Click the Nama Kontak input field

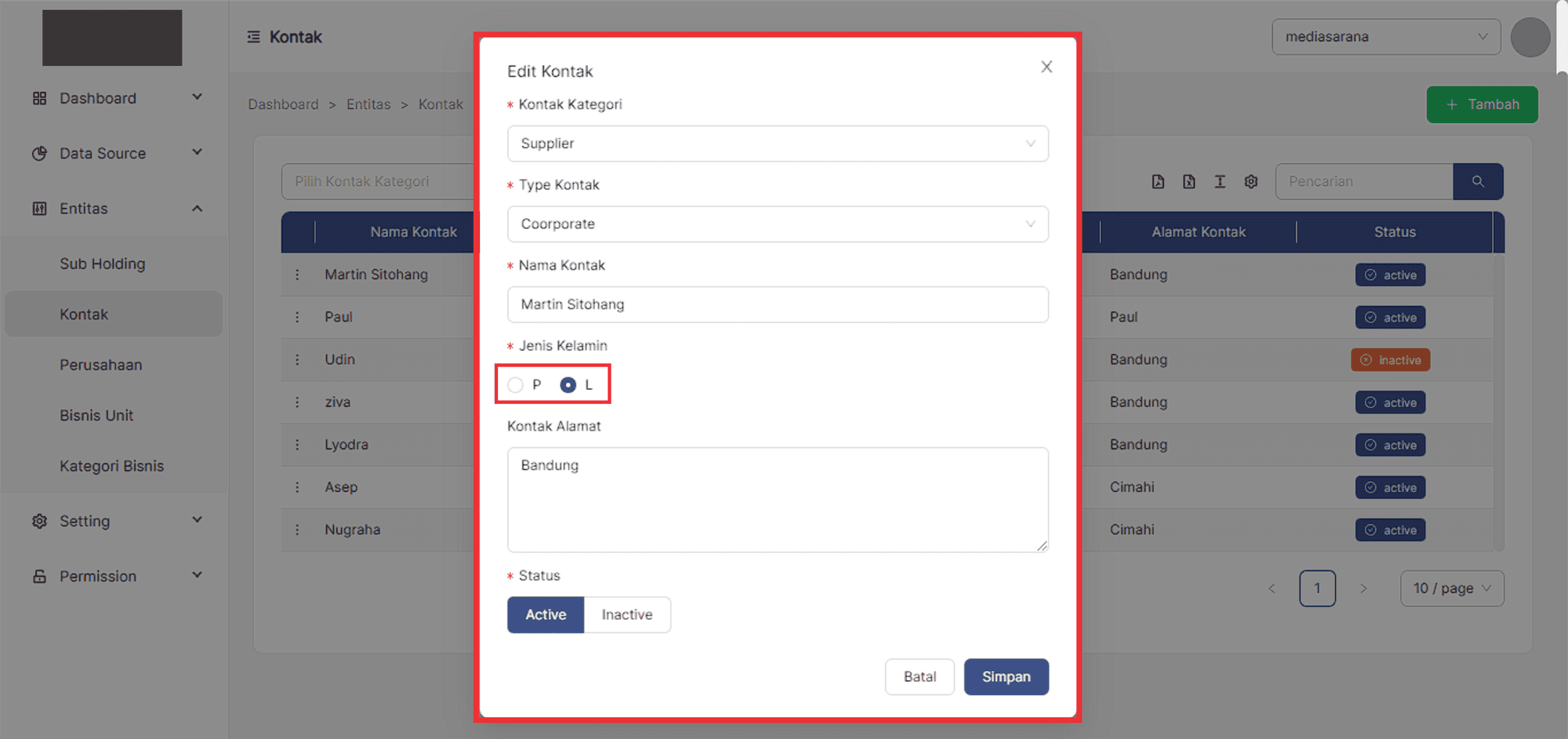[777, 305]
